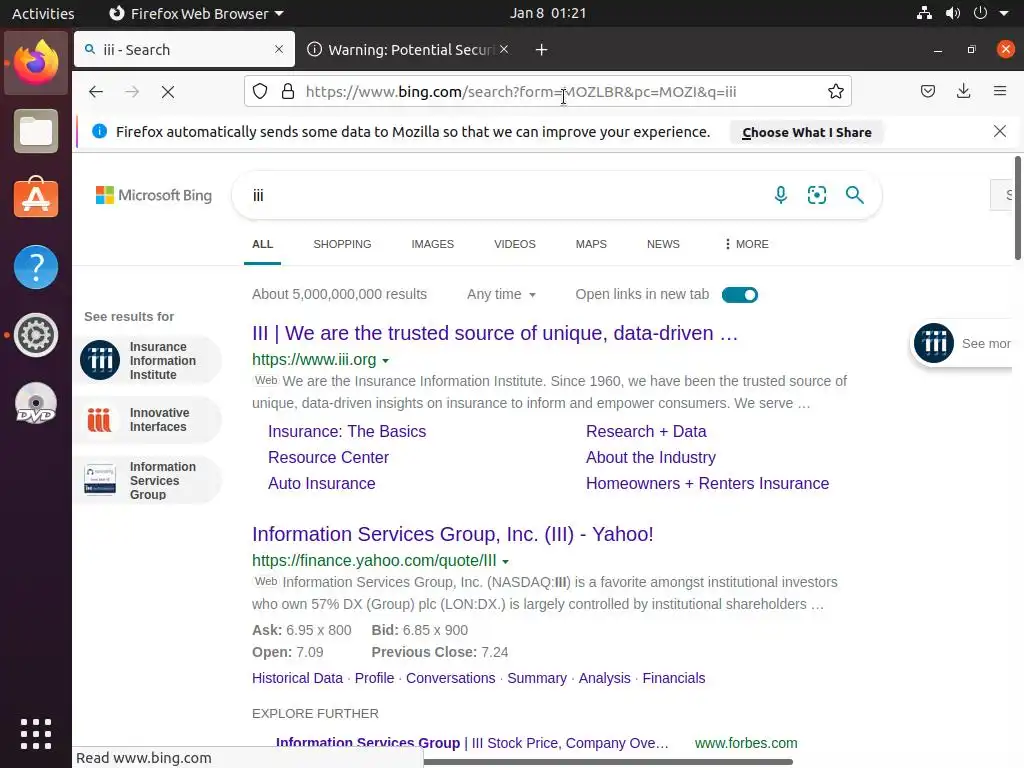Click the DVD disc dock icon

pyautogui.click(x=36, y=404)
